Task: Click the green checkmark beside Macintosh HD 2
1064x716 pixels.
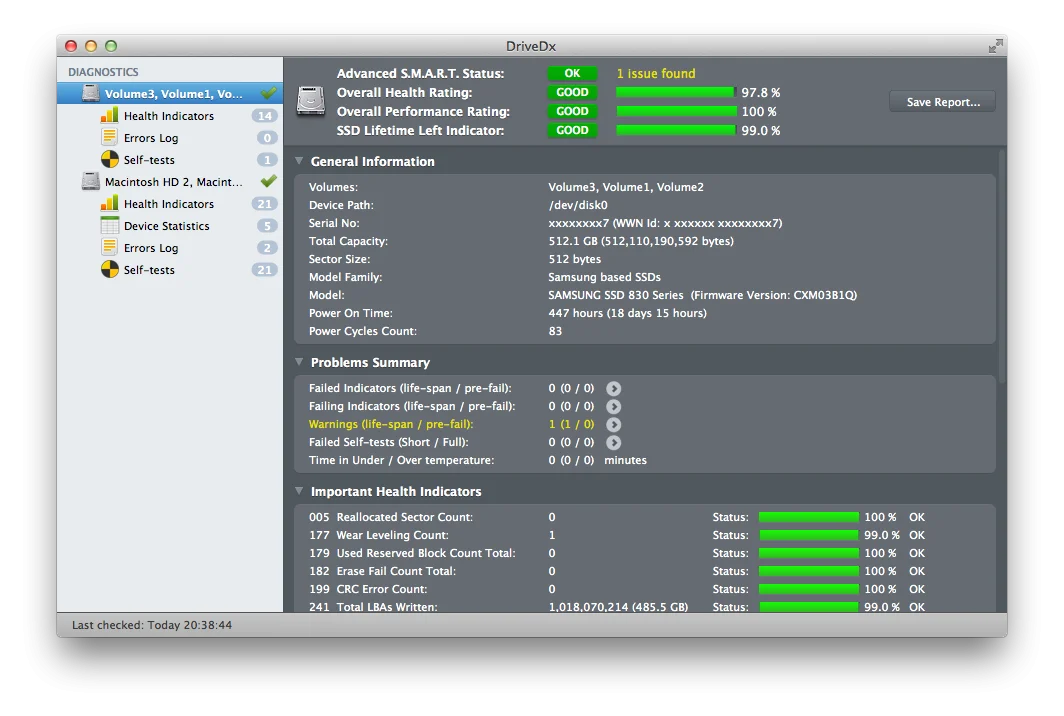Action: 271,181
